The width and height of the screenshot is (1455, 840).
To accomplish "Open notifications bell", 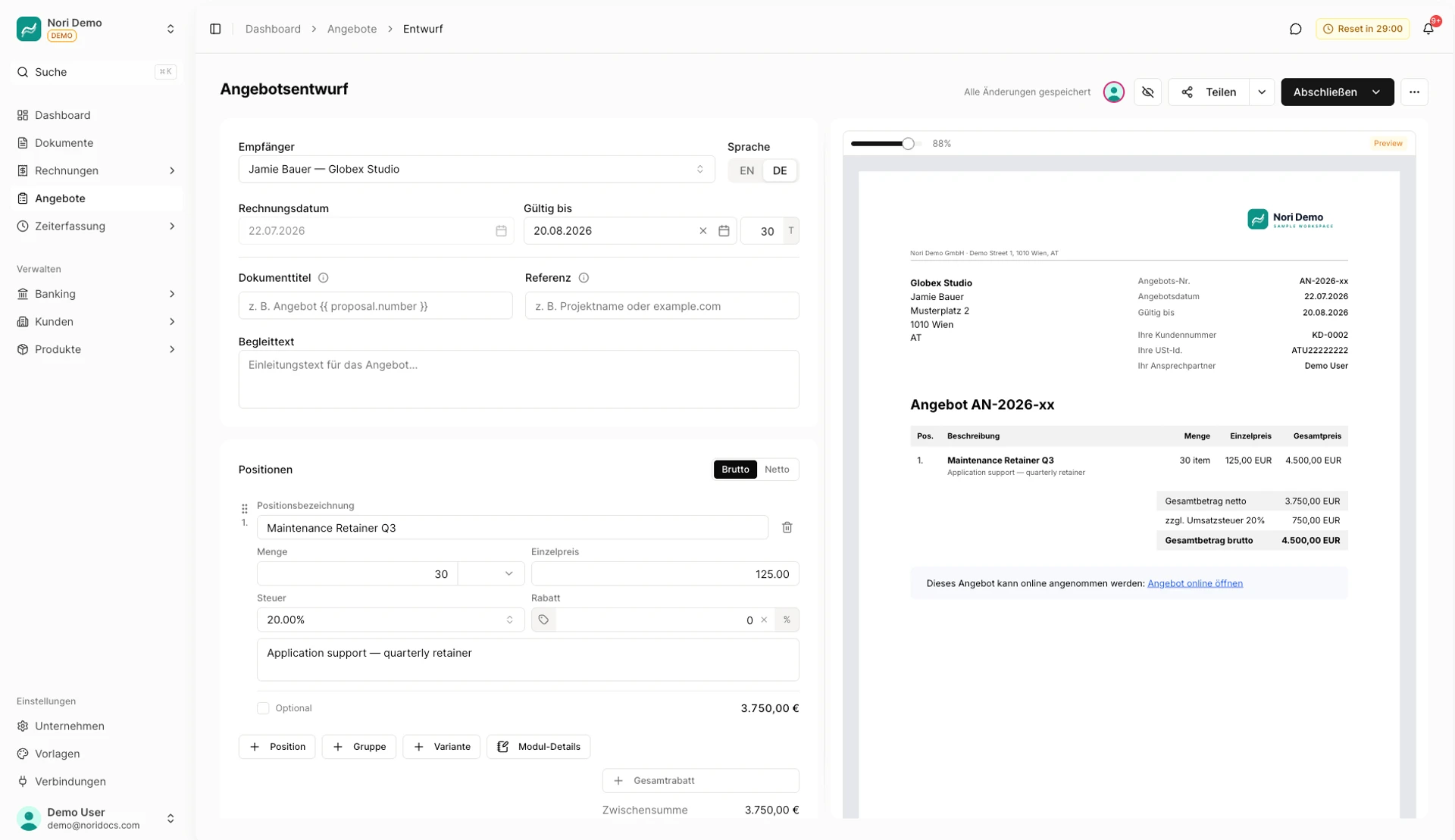I will (1428, 29).
